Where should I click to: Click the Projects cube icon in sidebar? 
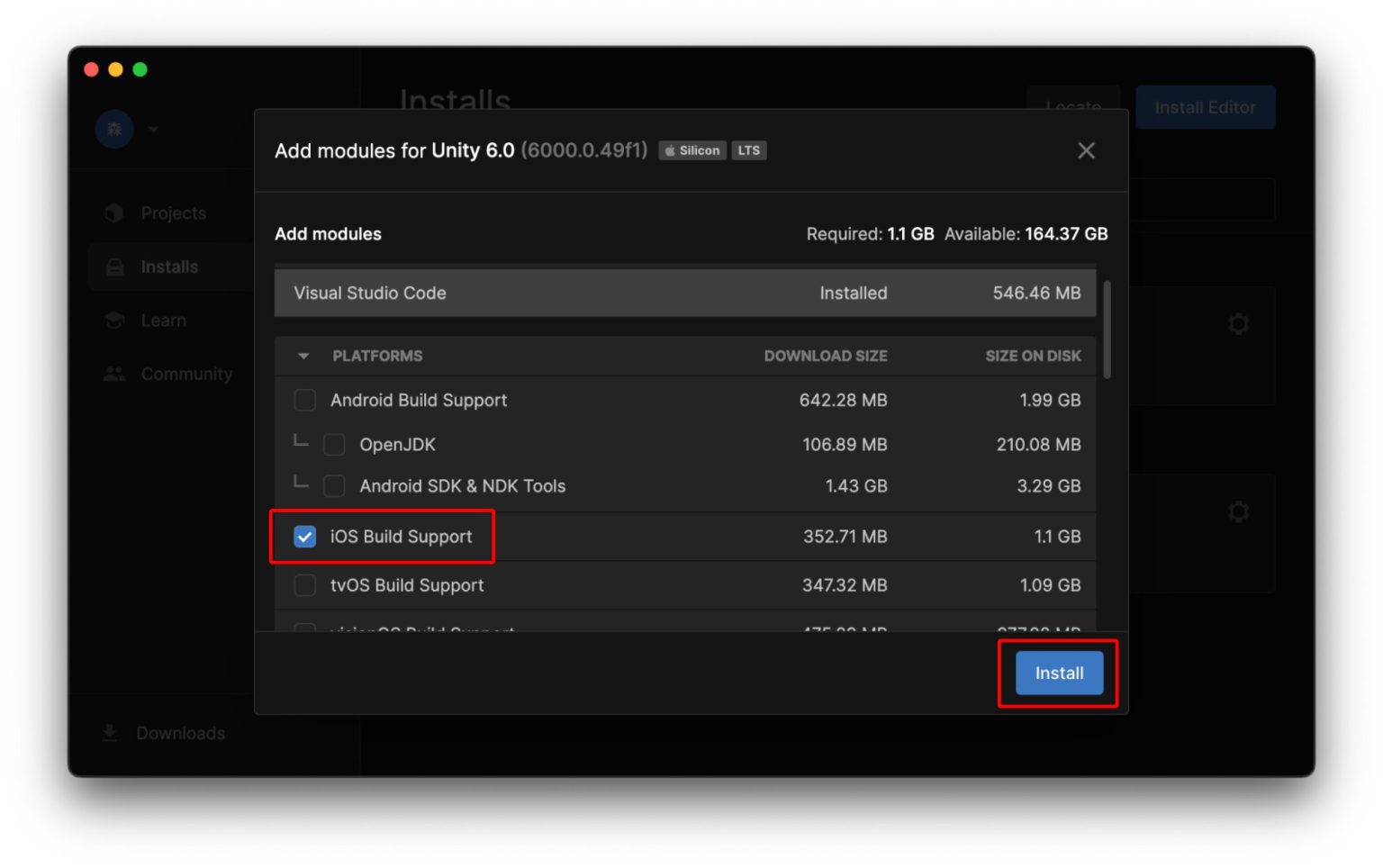pos(114,213)
